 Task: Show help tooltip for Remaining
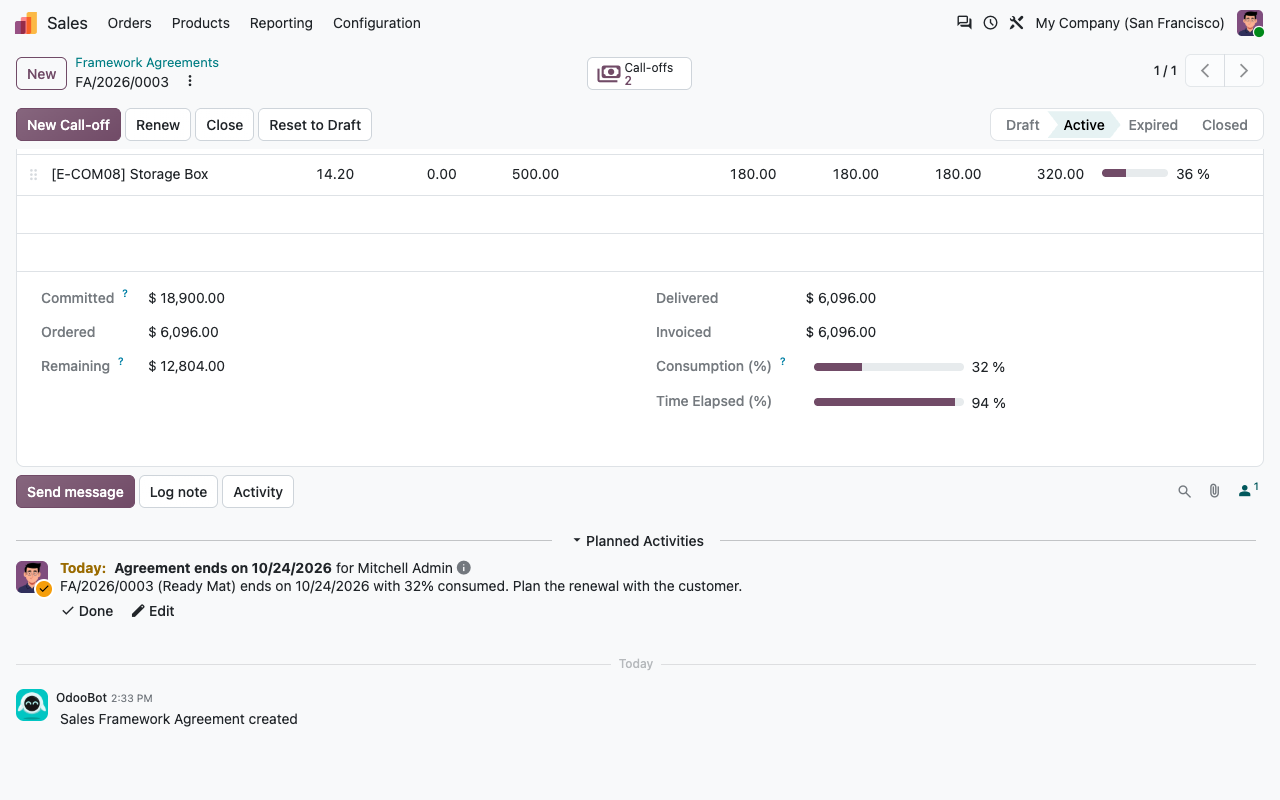(x=121, y=362)
